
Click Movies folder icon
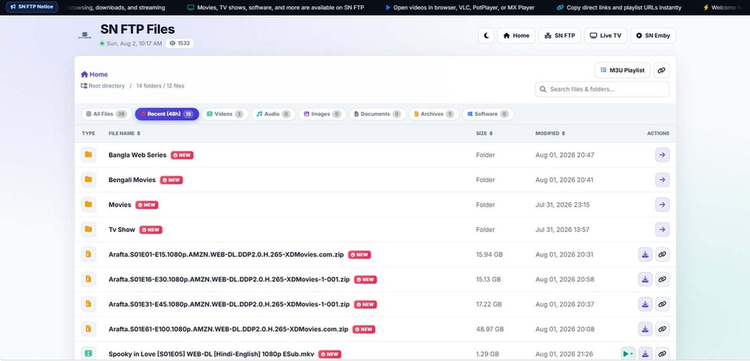coord(88,204)
